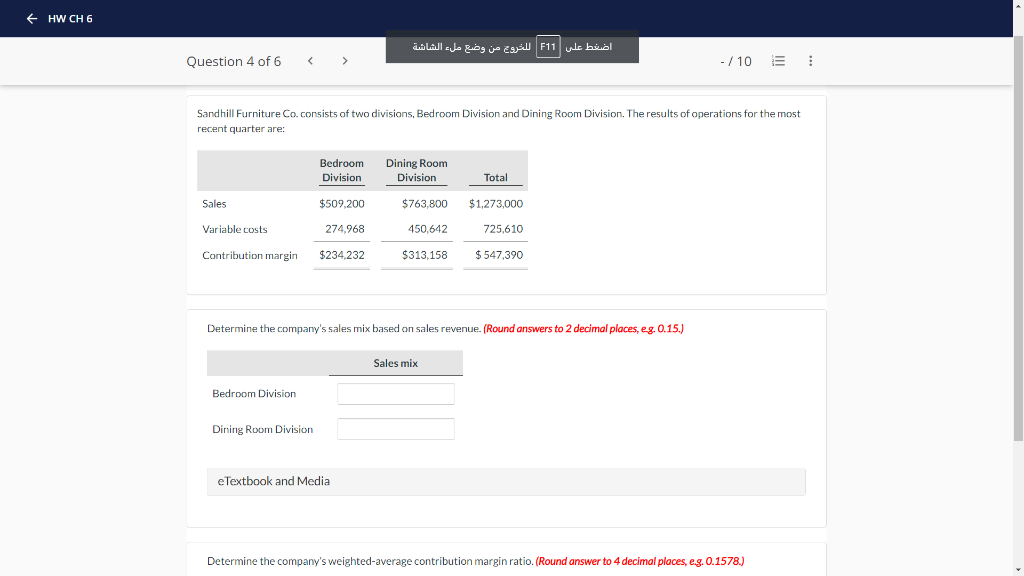
Task: Click the red rounding instruction for 2 decimals
Action: pos(583,328)
